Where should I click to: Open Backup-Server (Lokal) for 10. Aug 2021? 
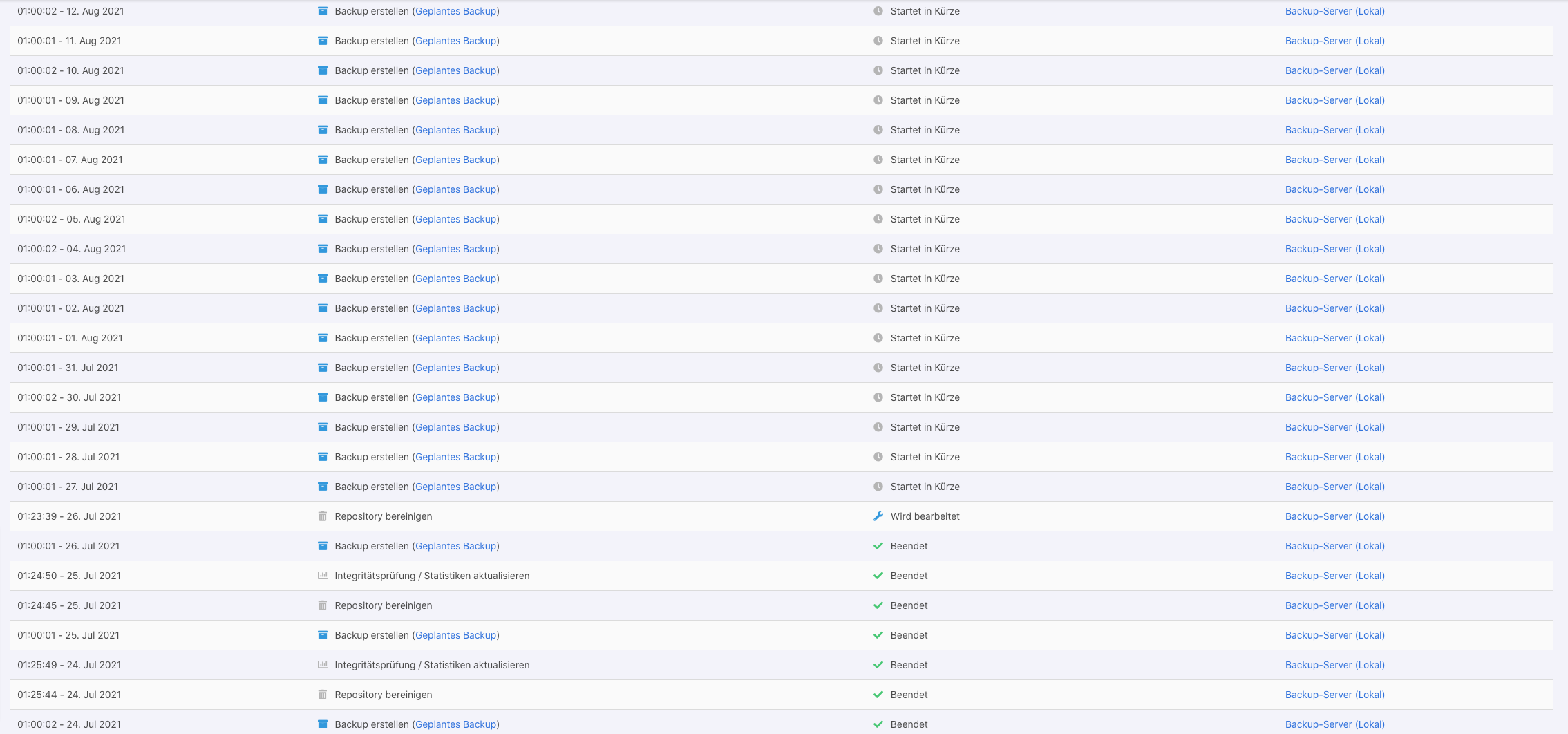tap(1334, 70)
